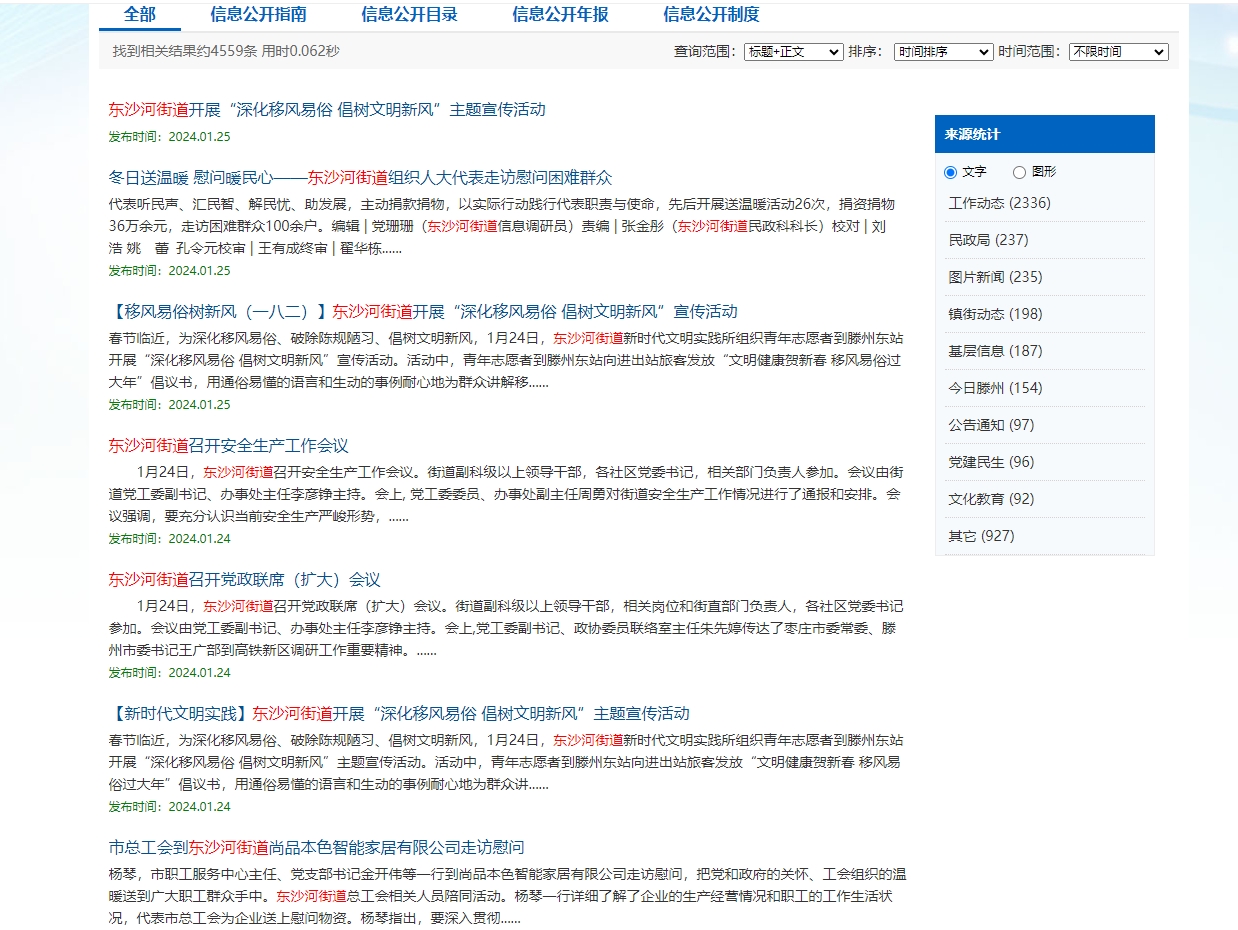Open the 市总工会 尚品本色智能家居 article link
This screenshot has height=930, width=1238.
(316, 848)
